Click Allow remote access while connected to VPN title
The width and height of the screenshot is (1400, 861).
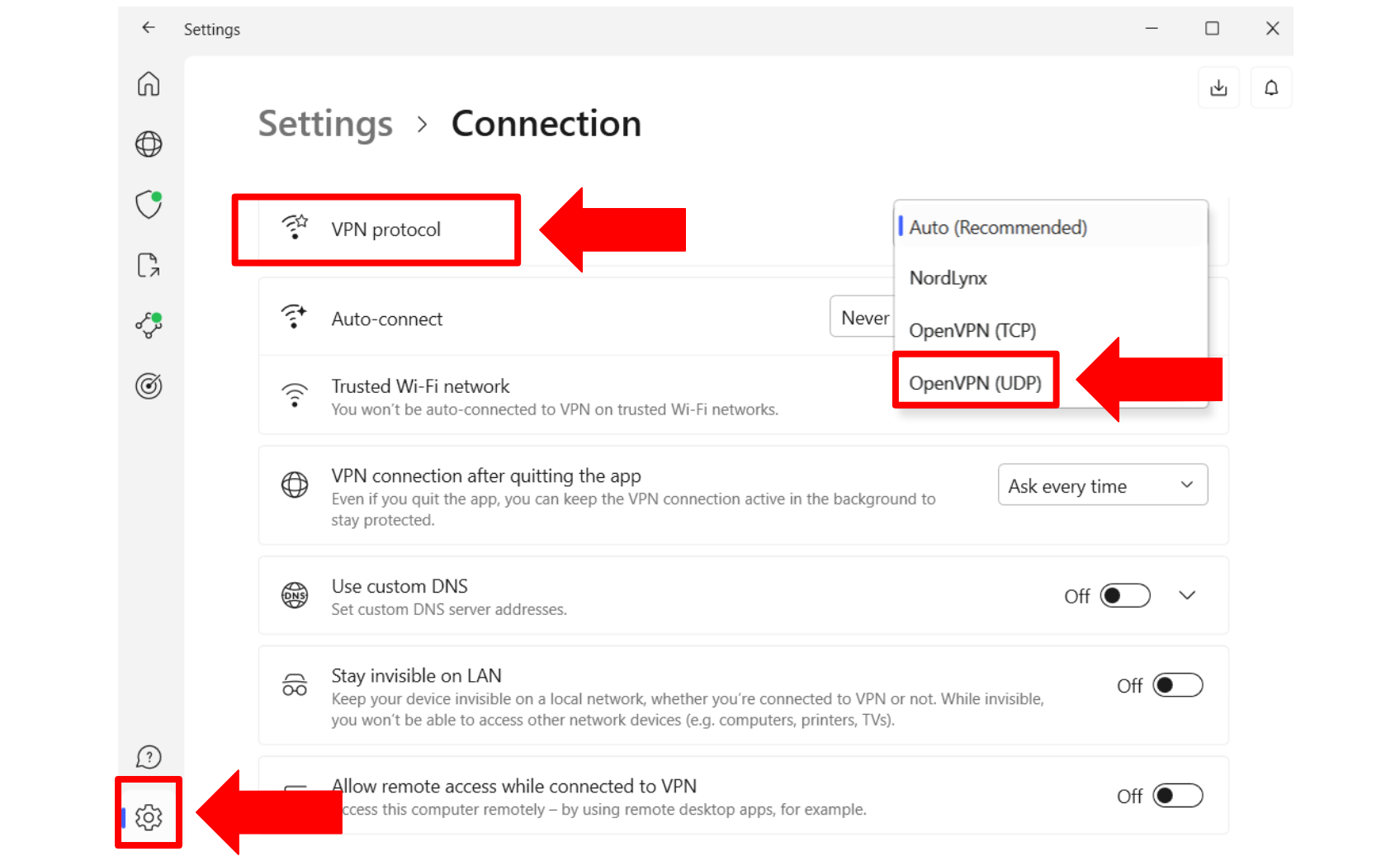[513, 786]
